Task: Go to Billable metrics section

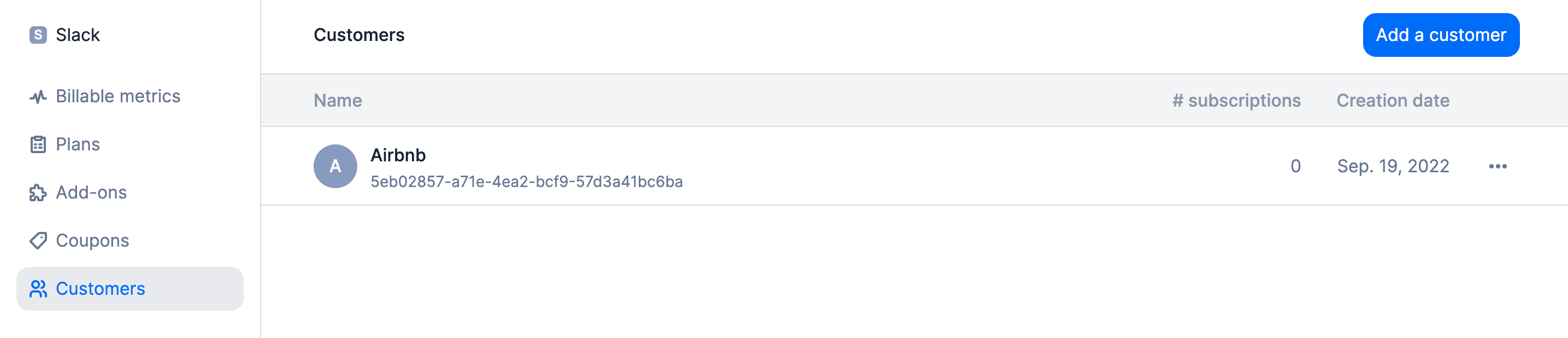Action: (117, 97)
